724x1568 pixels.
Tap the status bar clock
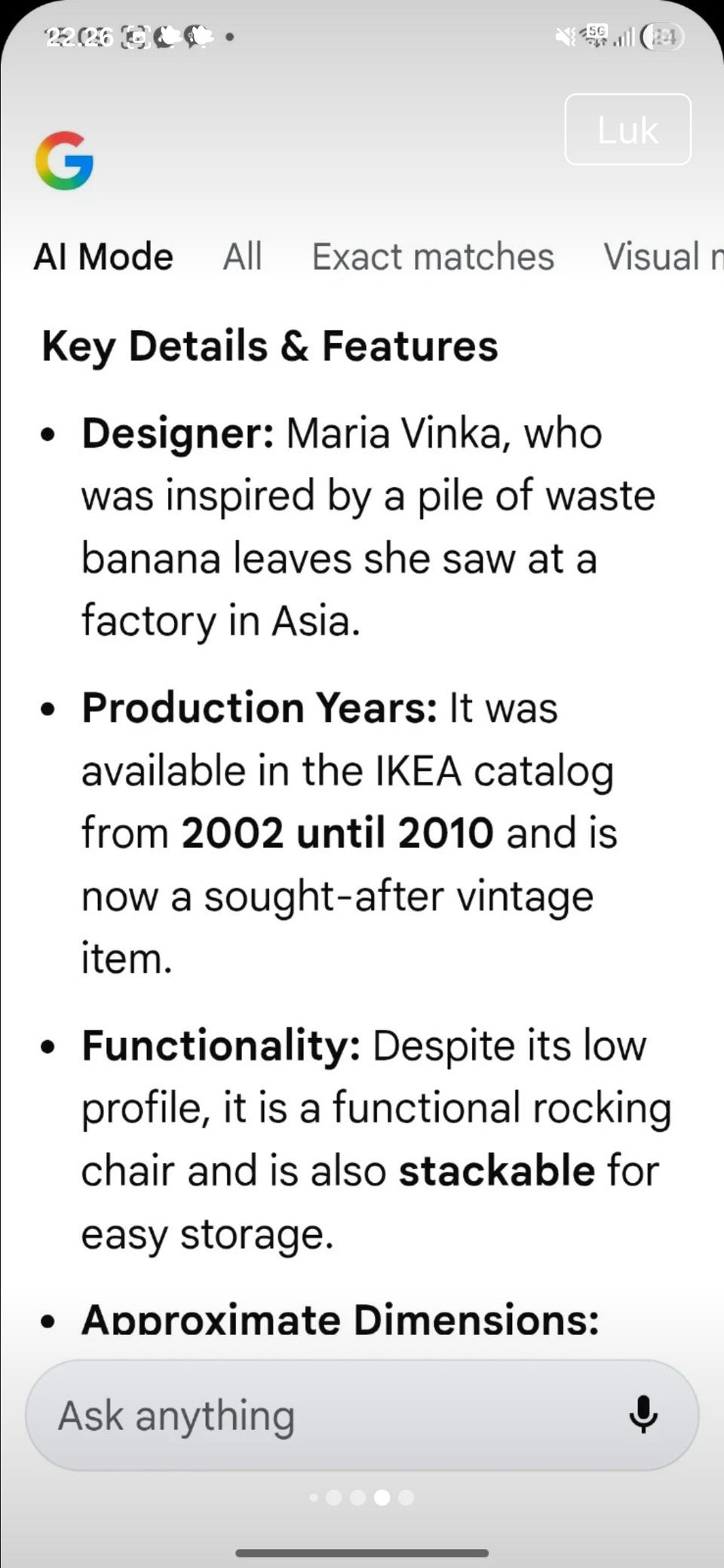tap(79, 36)
